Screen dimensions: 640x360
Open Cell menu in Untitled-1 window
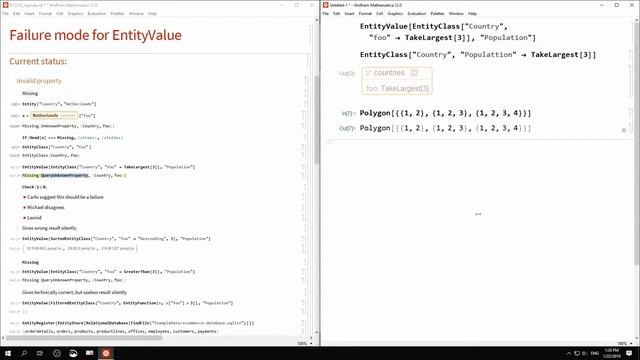click(380, 13)
